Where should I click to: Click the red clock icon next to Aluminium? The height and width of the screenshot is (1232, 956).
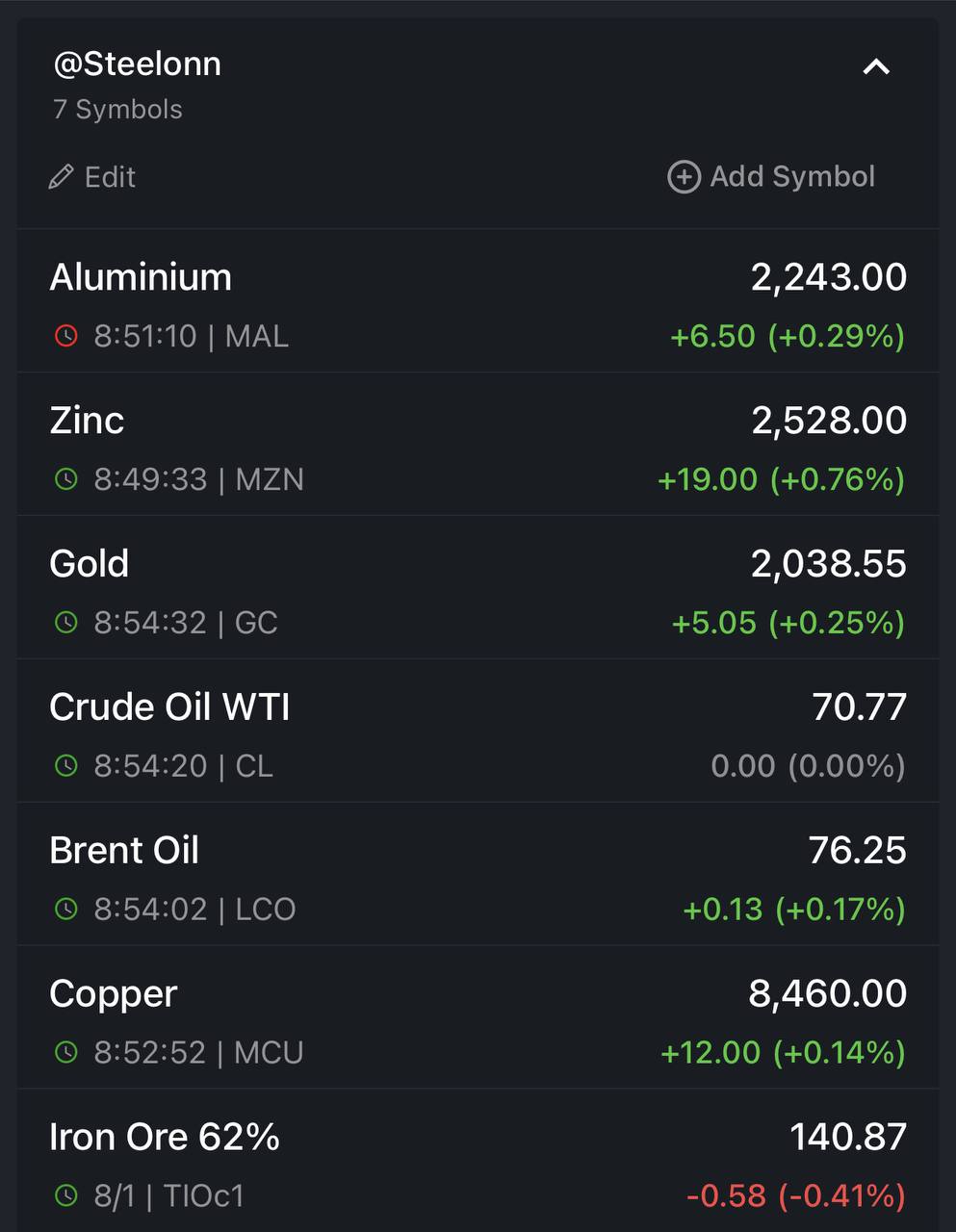click(65, 336)
